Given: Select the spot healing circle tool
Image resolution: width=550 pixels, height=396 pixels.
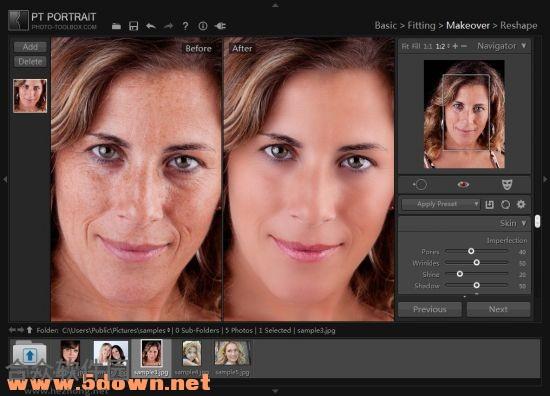Looking at the screenshot, I should tap(420, 184).
